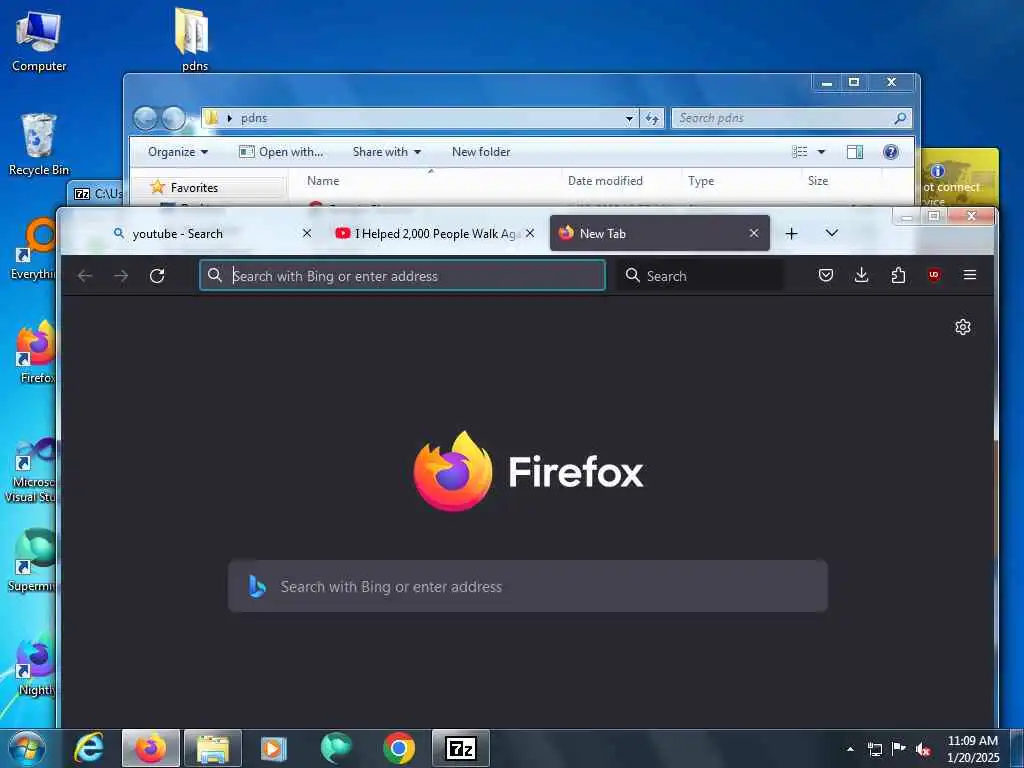Open the clock showing 11:09 AM

point(973,748)
